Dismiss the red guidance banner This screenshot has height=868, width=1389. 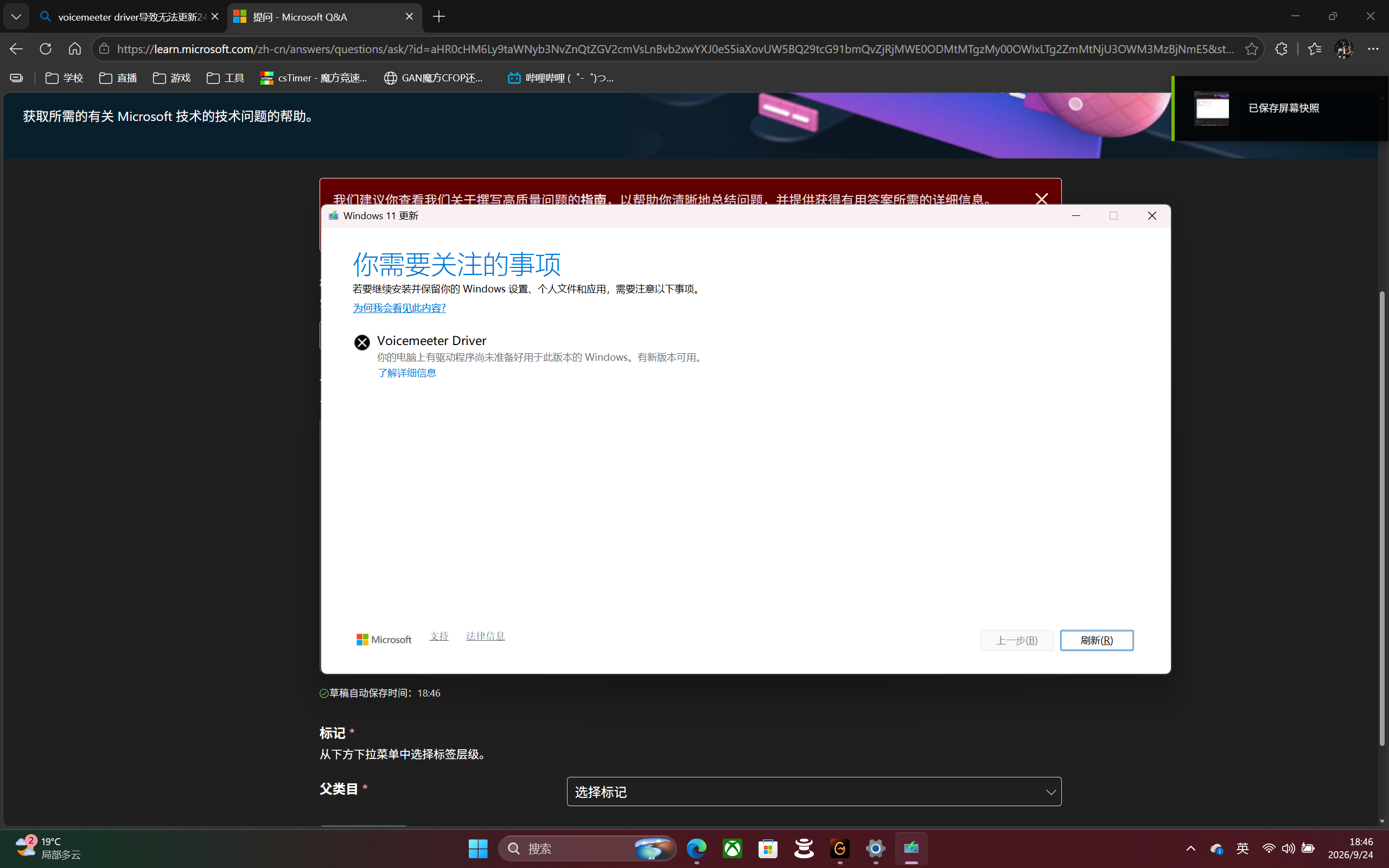[1041, 199]
